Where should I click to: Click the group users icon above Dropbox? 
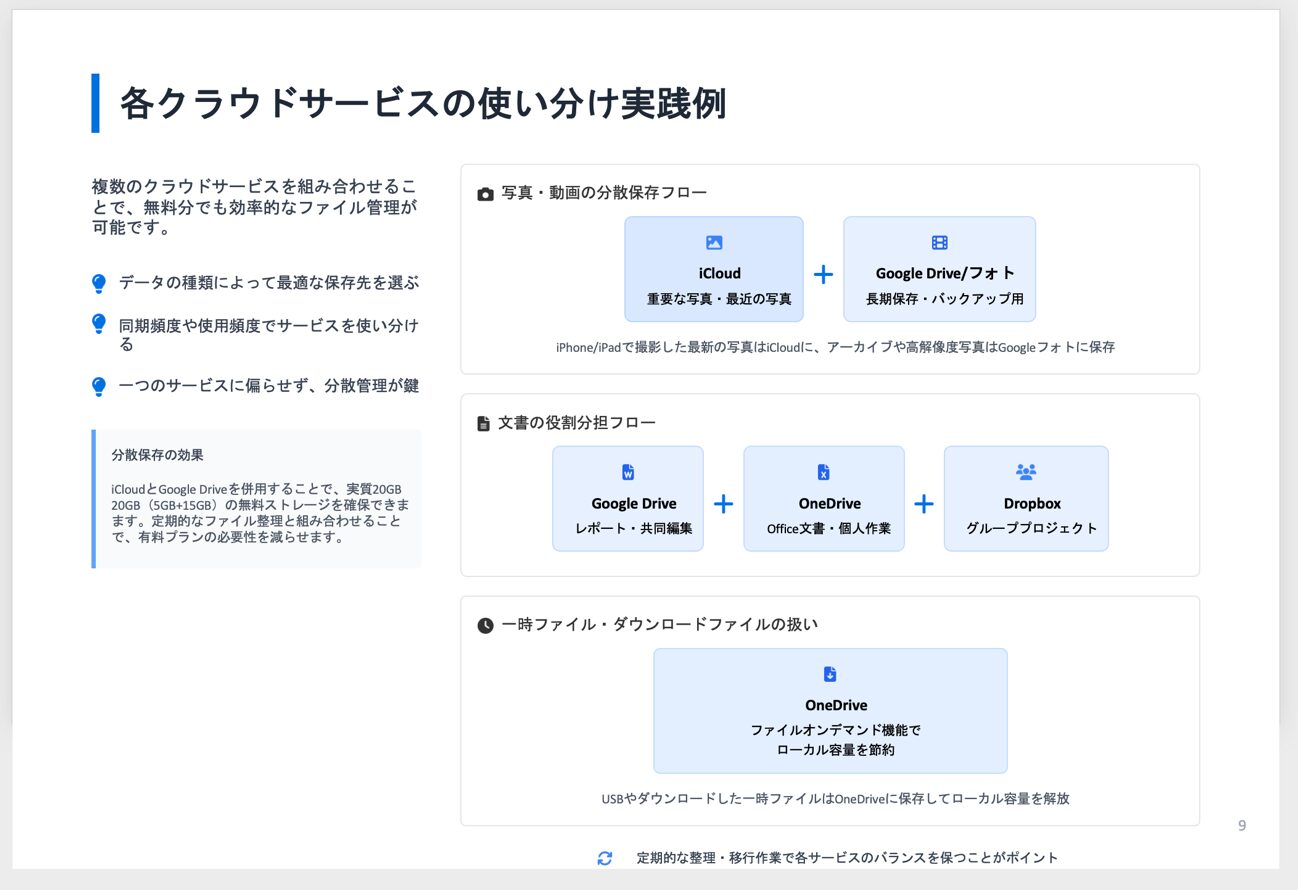point(1026,472)
